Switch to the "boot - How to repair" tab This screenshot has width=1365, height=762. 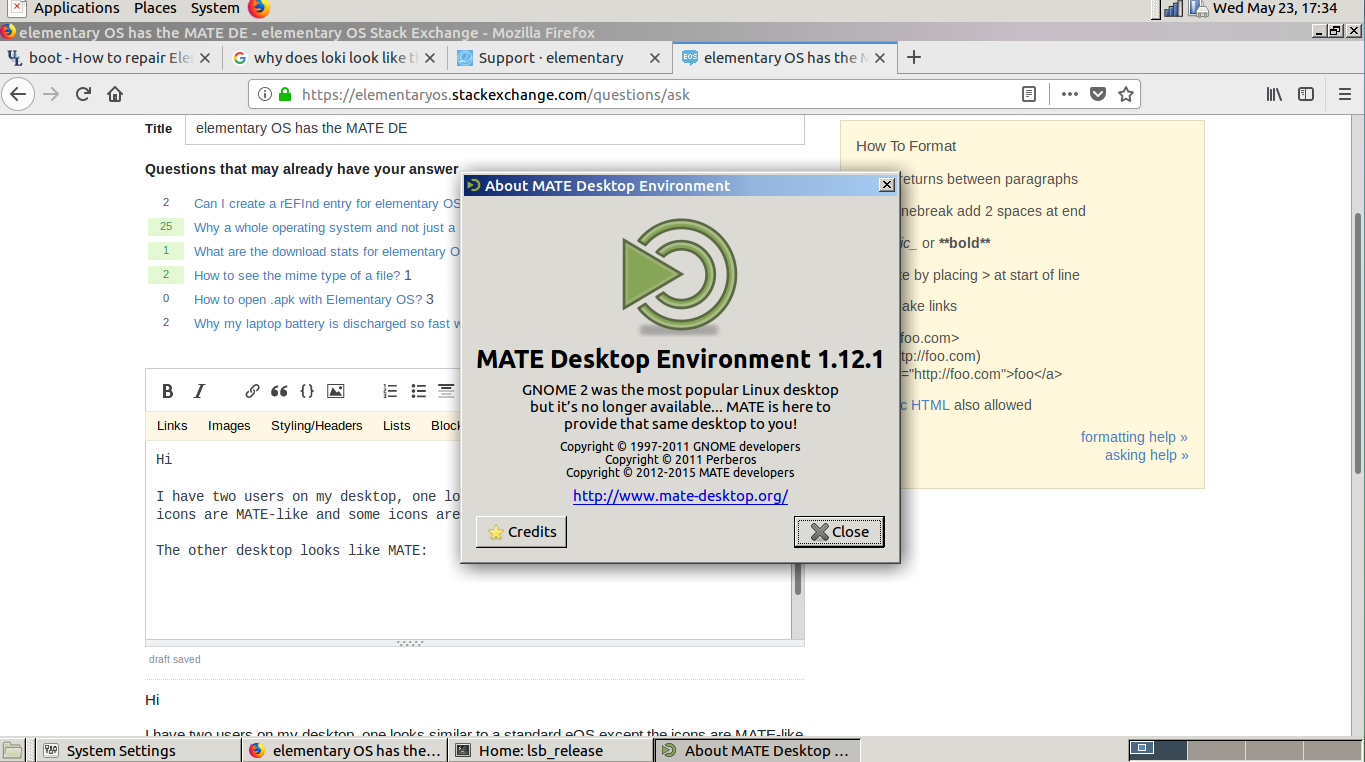pyautogui.click(x=110, y=58)
